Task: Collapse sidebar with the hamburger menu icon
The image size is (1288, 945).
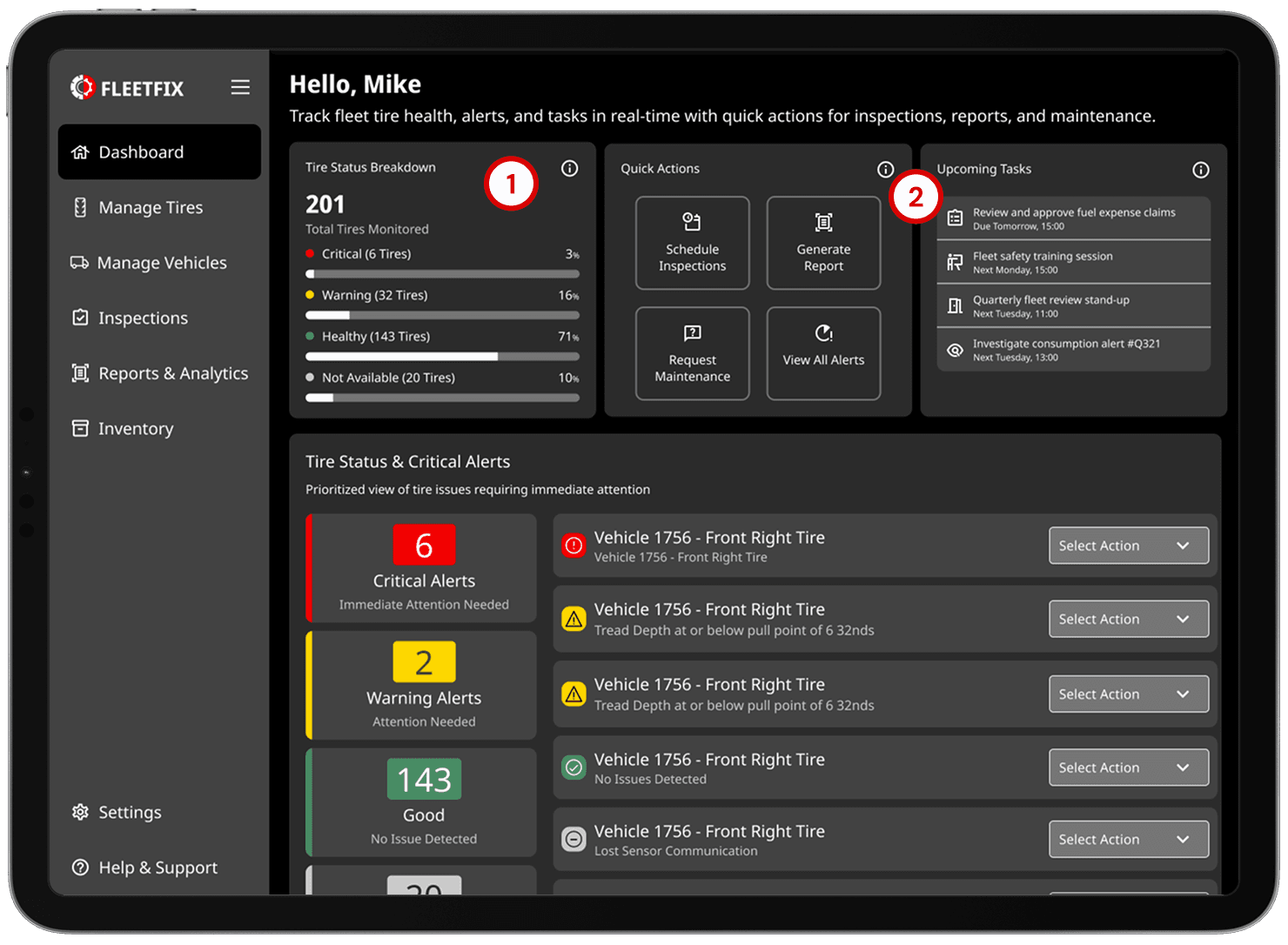Action: (240, 87)
